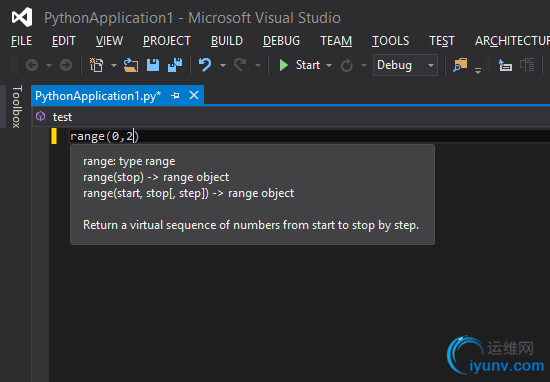550x382 pixels.
Task: Toggle the pin on the PythonApplication1.py tab
Action: pyautogui.click(x=175, y=95)
